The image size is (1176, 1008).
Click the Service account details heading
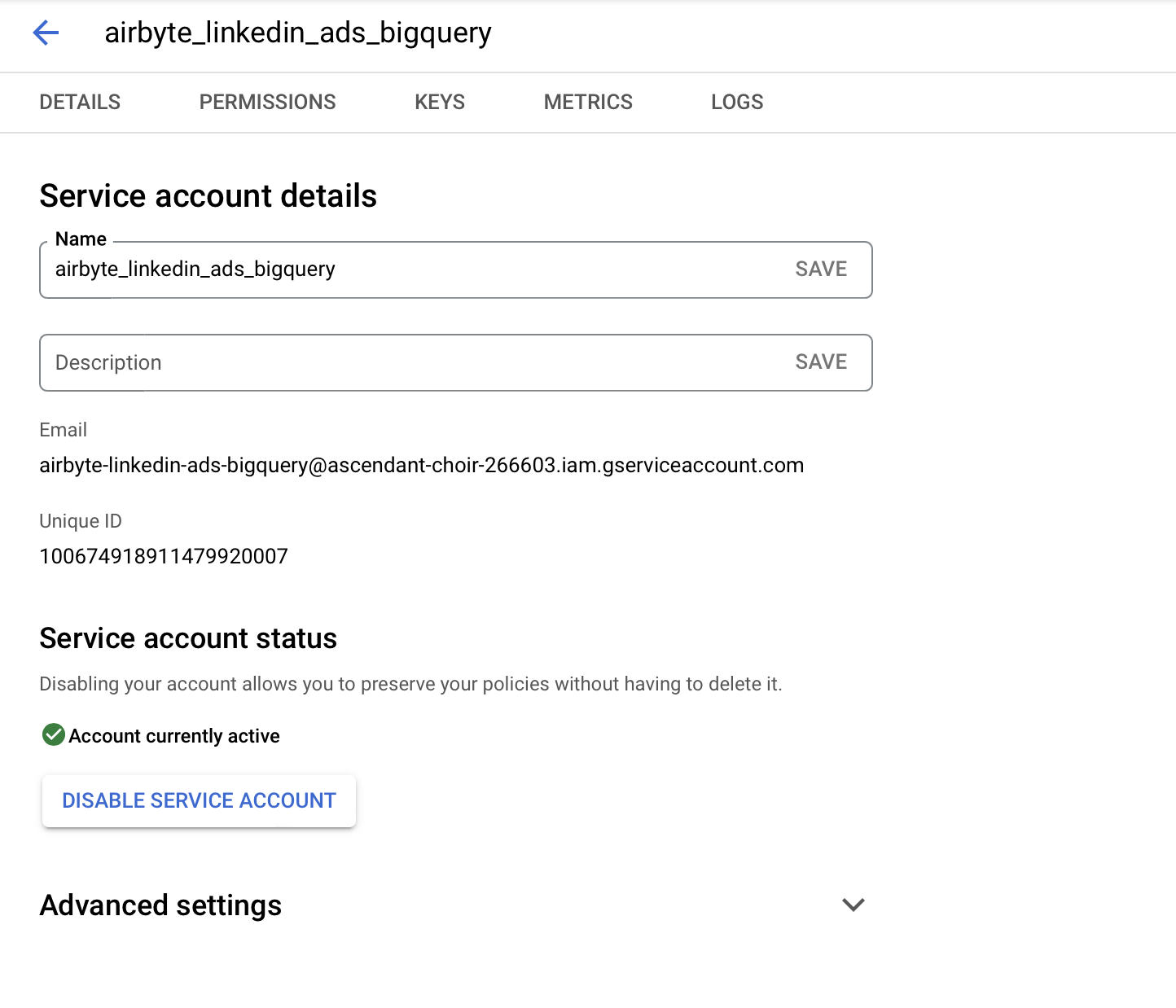(208, 195)
